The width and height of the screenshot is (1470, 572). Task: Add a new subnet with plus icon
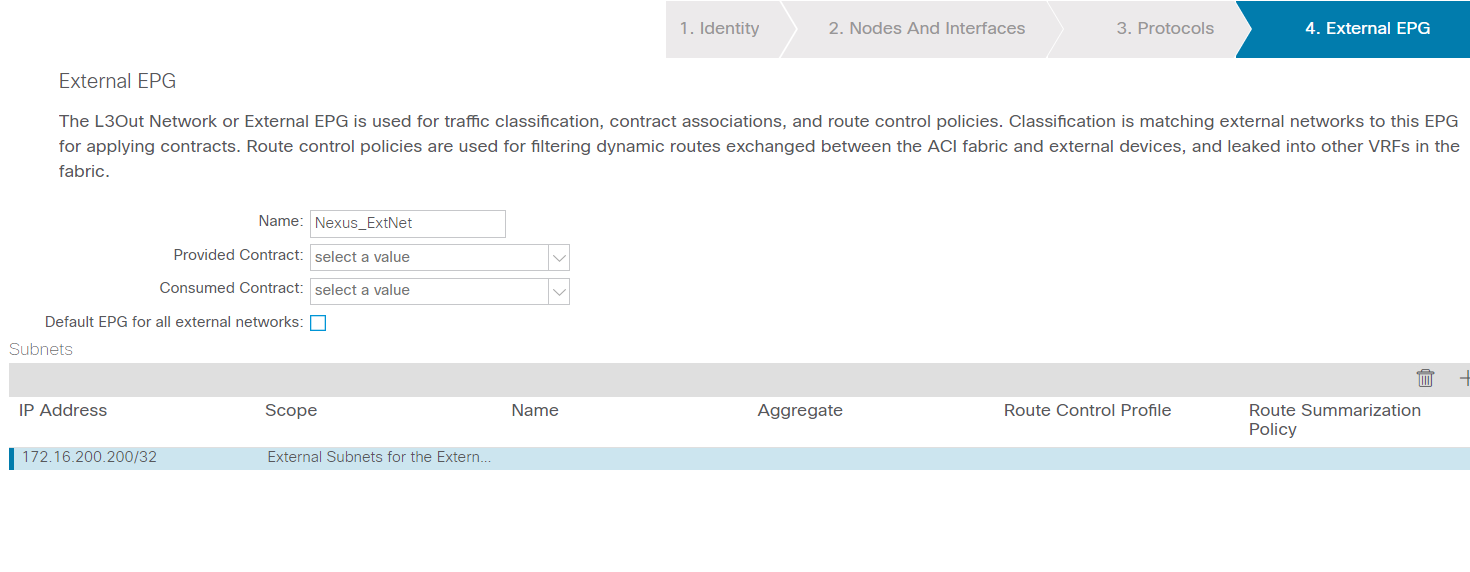[x=1464, y=378]
